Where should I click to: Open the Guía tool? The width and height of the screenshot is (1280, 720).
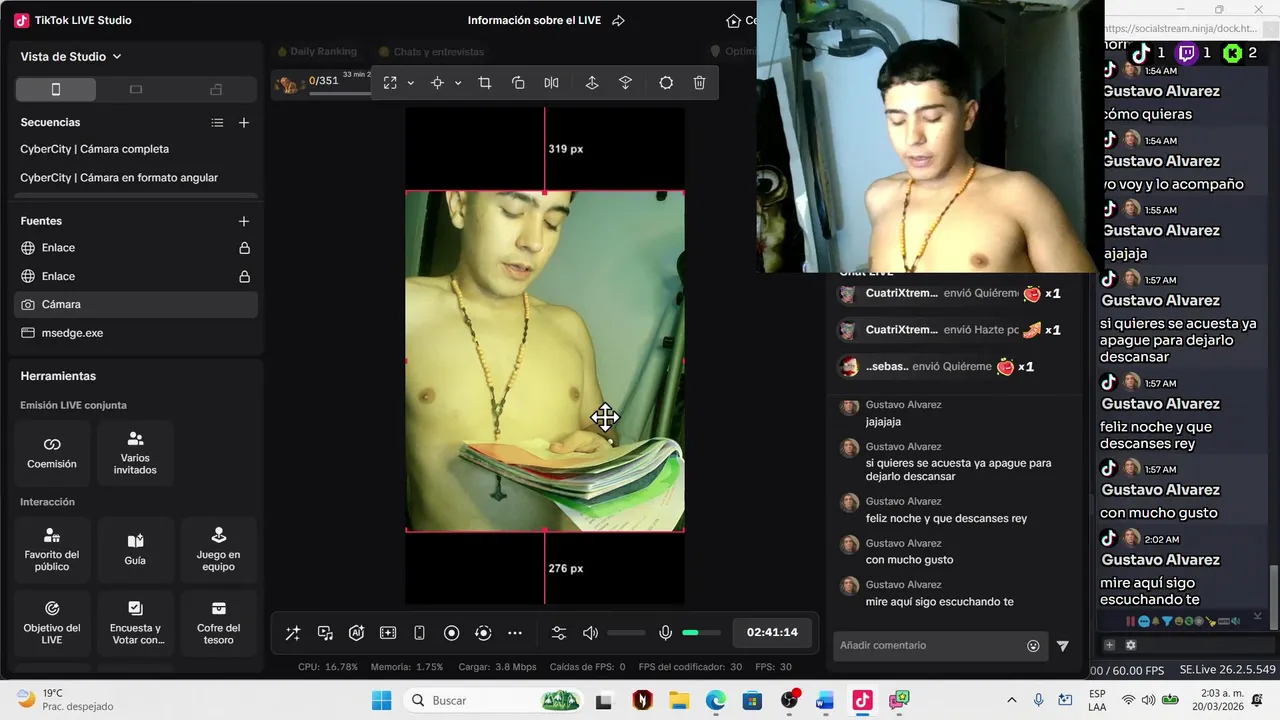pyautogui.click(x=135, y=550)
